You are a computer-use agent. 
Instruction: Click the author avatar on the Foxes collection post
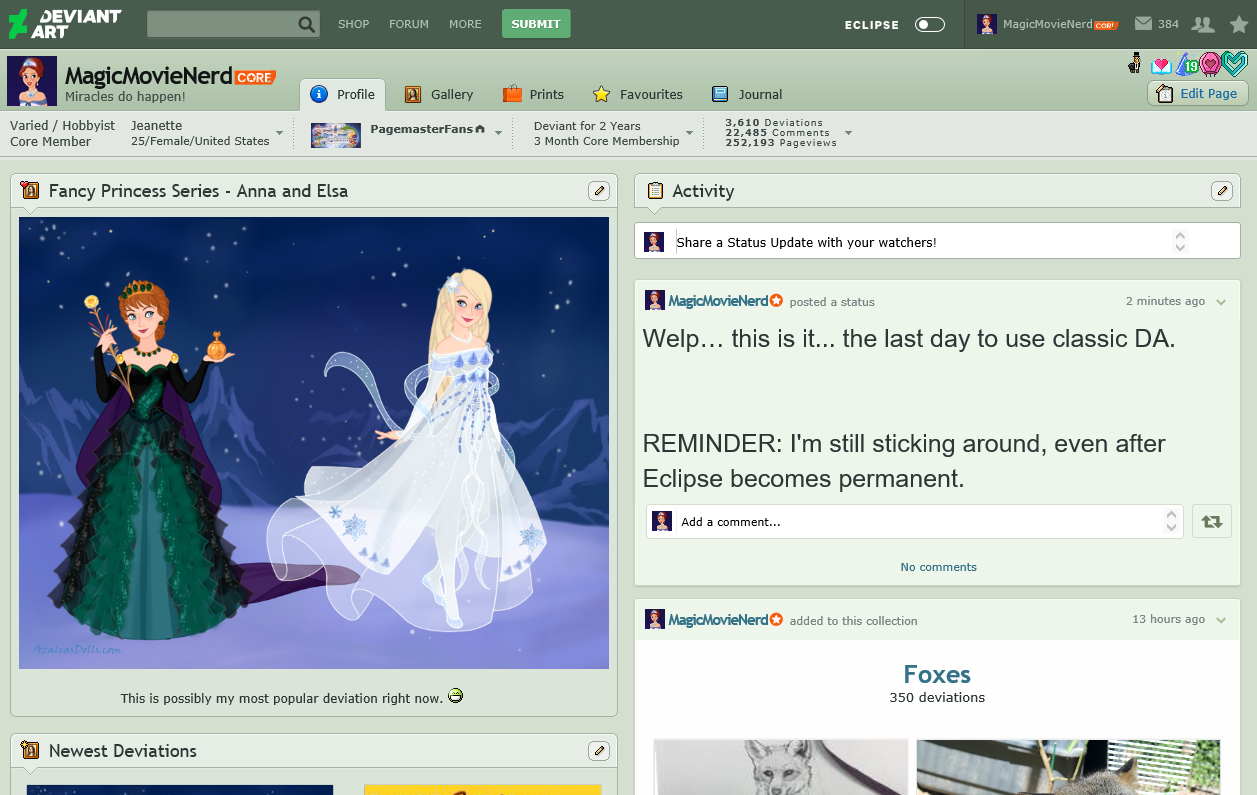tap(654, 619)
